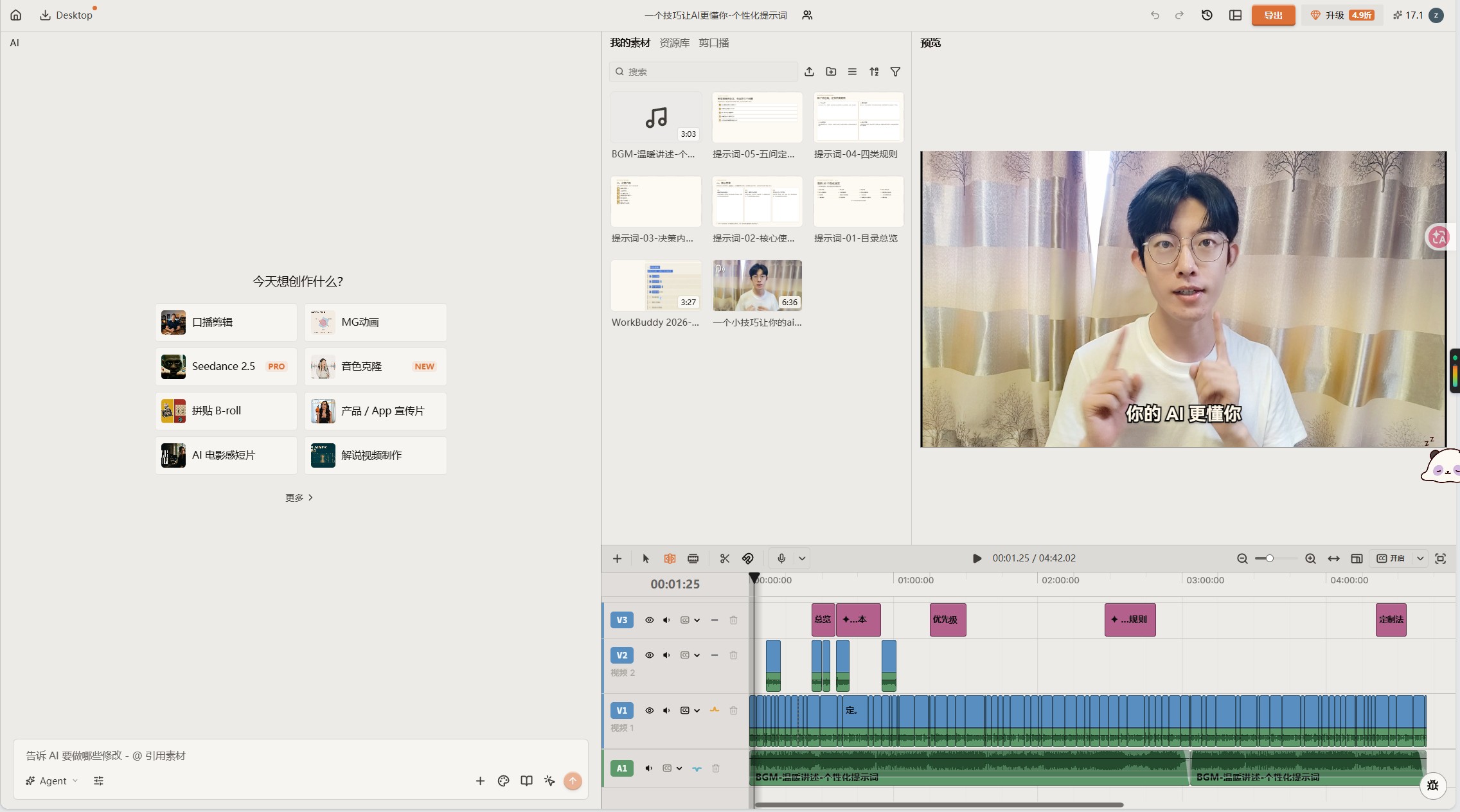Click the 升级 upgrade button

pyautogui.click(x=1343, y=15)
